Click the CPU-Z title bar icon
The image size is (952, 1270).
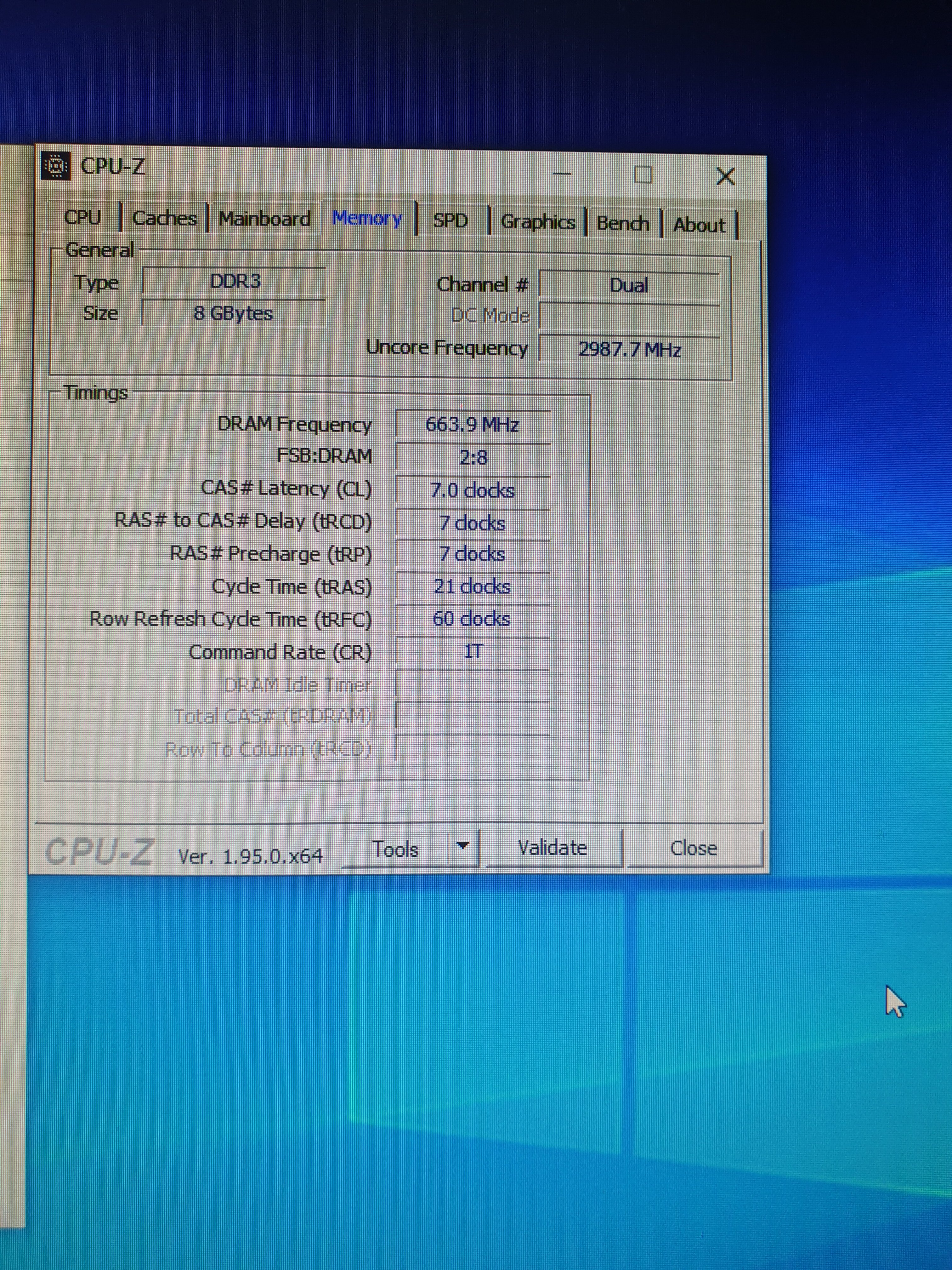[56, 167]
